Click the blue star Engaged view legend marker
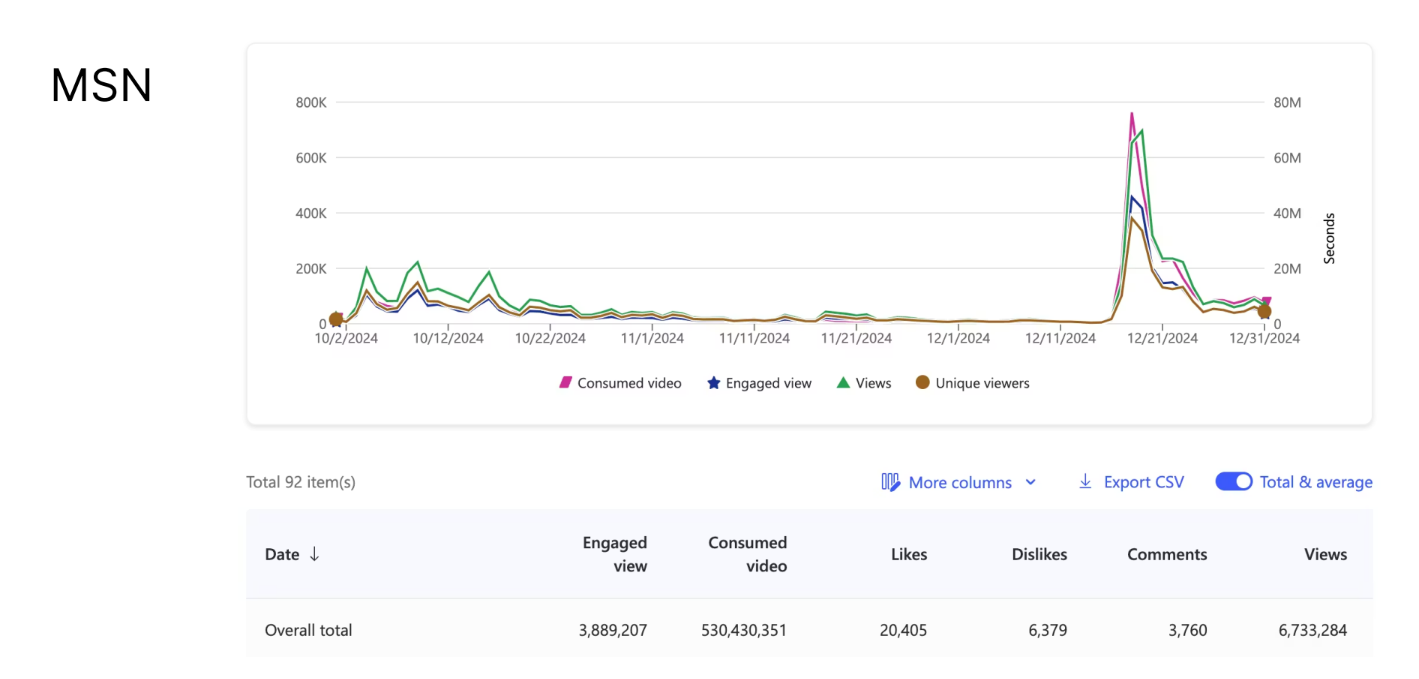 pyautogui.click(x=714, y=383)
